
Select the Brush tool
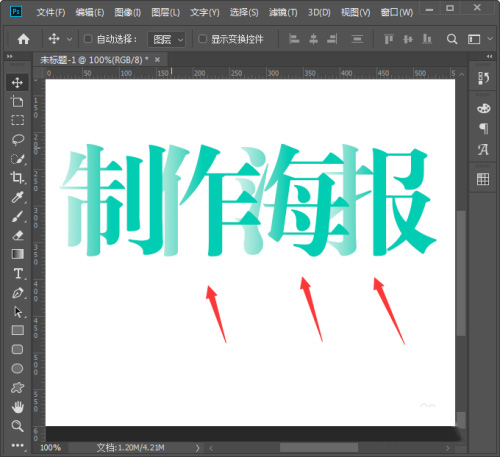17,216
